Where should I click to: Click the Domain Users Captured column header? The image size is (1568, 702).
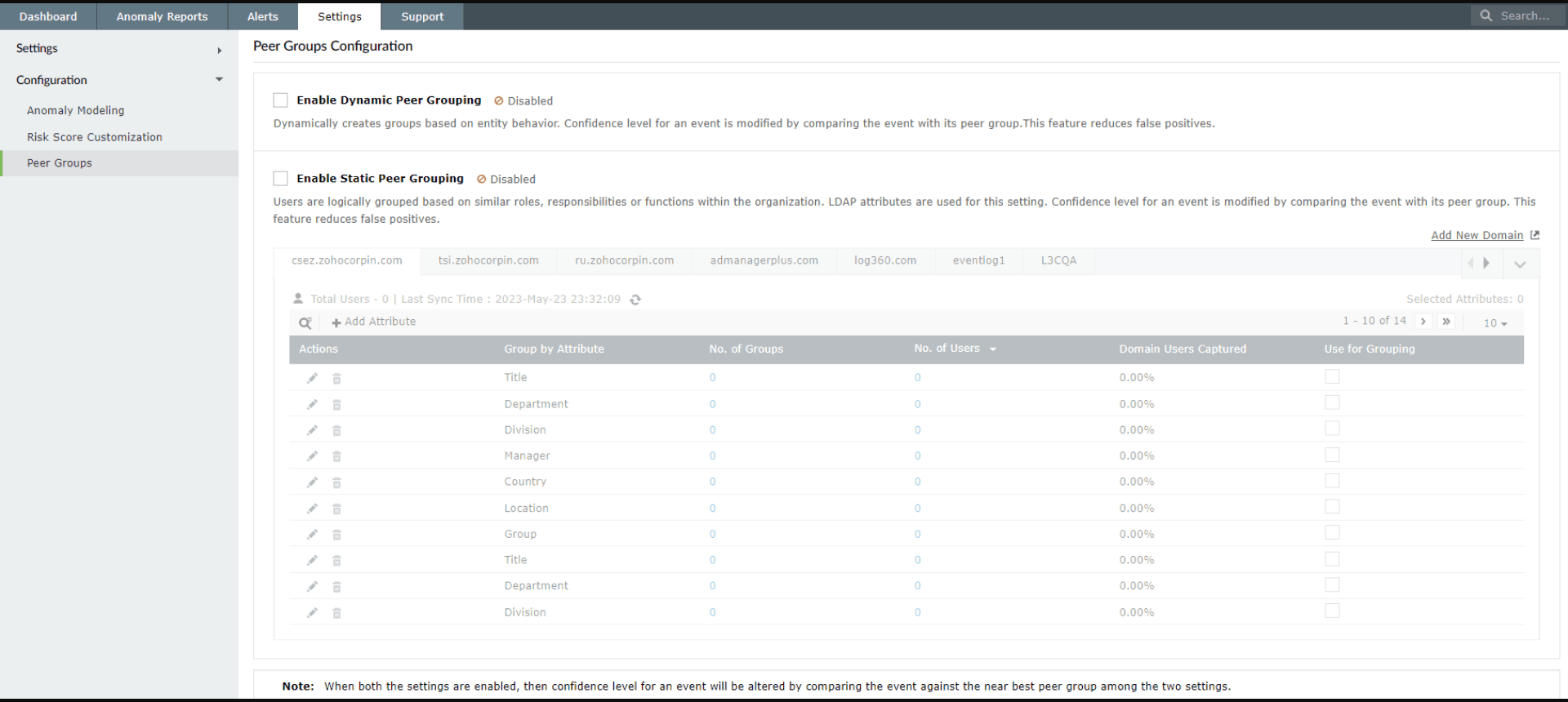tap(1183, 349)
